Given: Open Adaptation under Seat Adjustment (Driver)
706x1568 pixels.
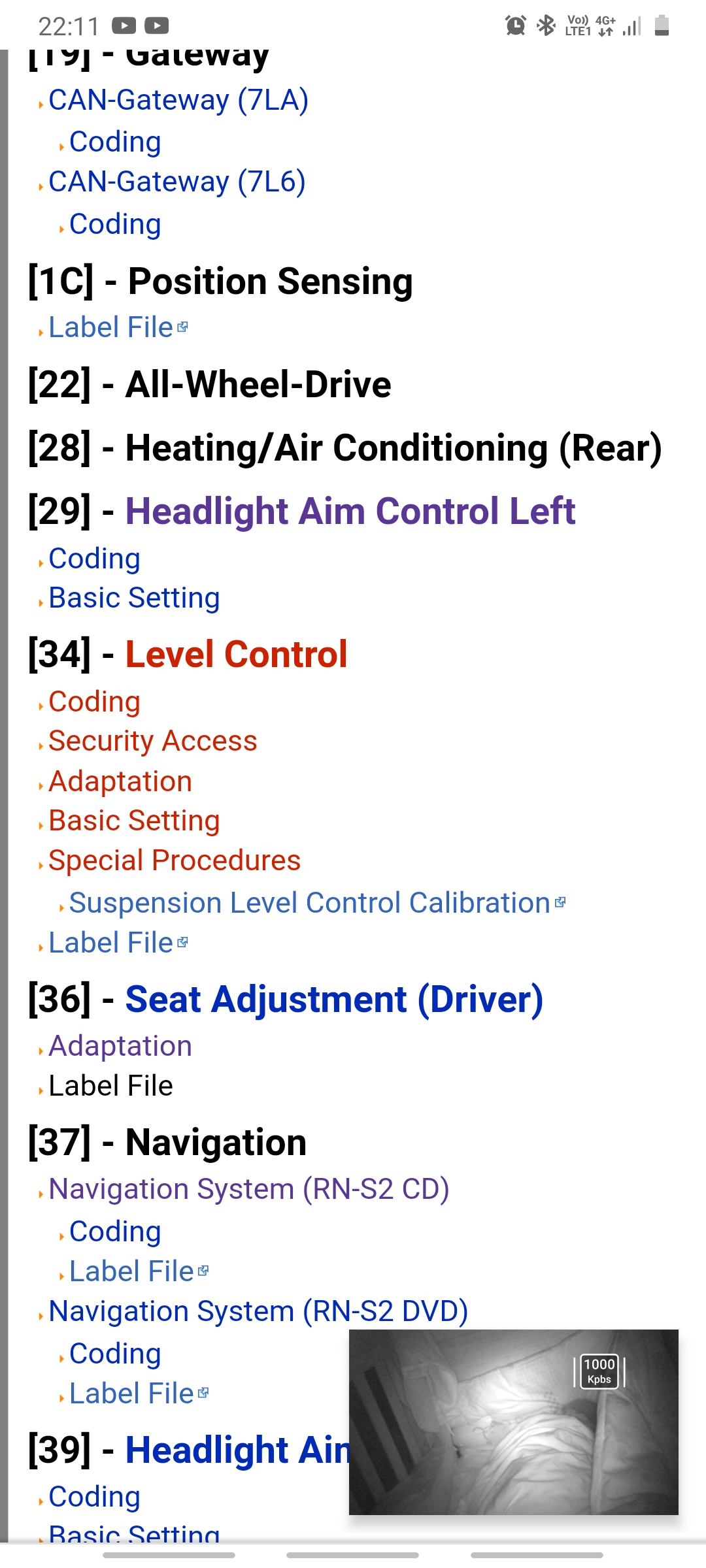Looking at the screenshot, I should click(x=120, y=1046).
